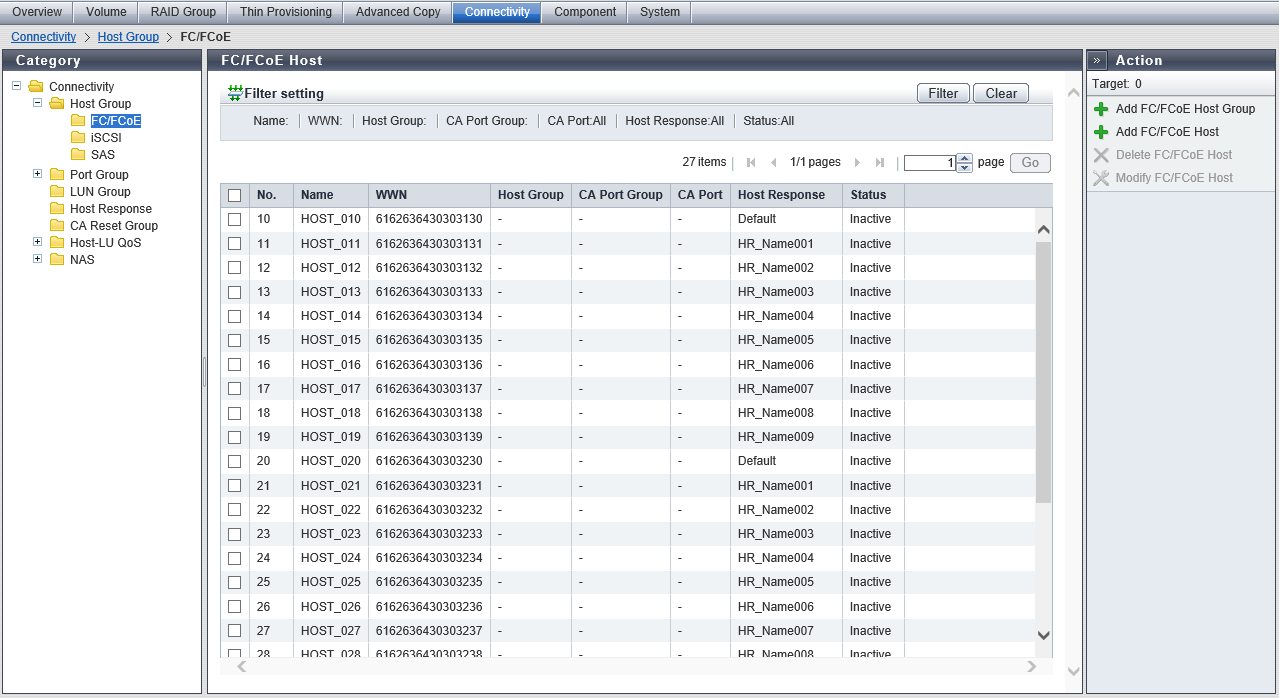Click the iSCSI folder icon in tree
Screen dimensions: 1280x698
[78, 138]
